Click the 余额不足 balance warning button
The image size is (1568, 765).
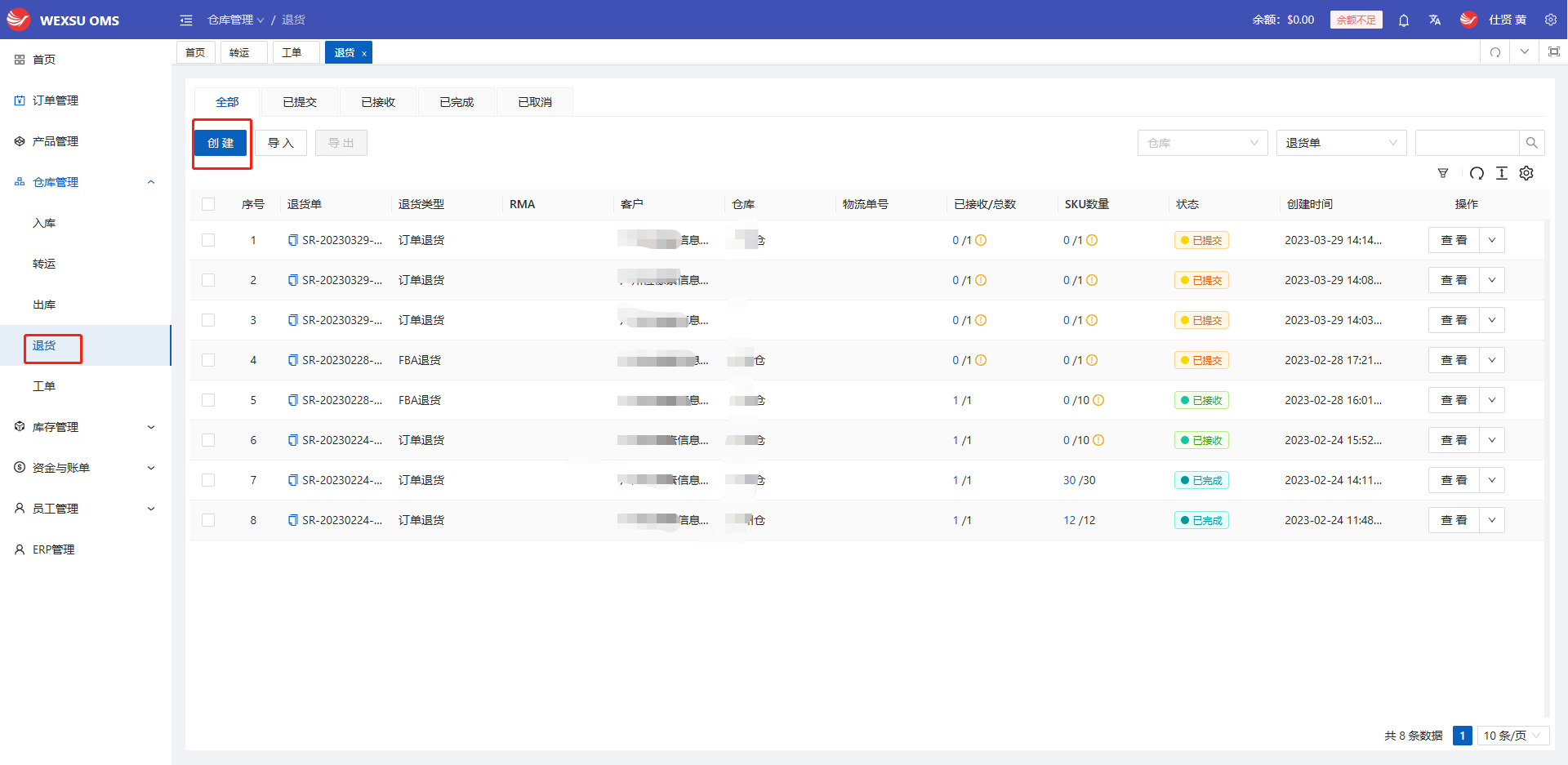point(1356,20)
